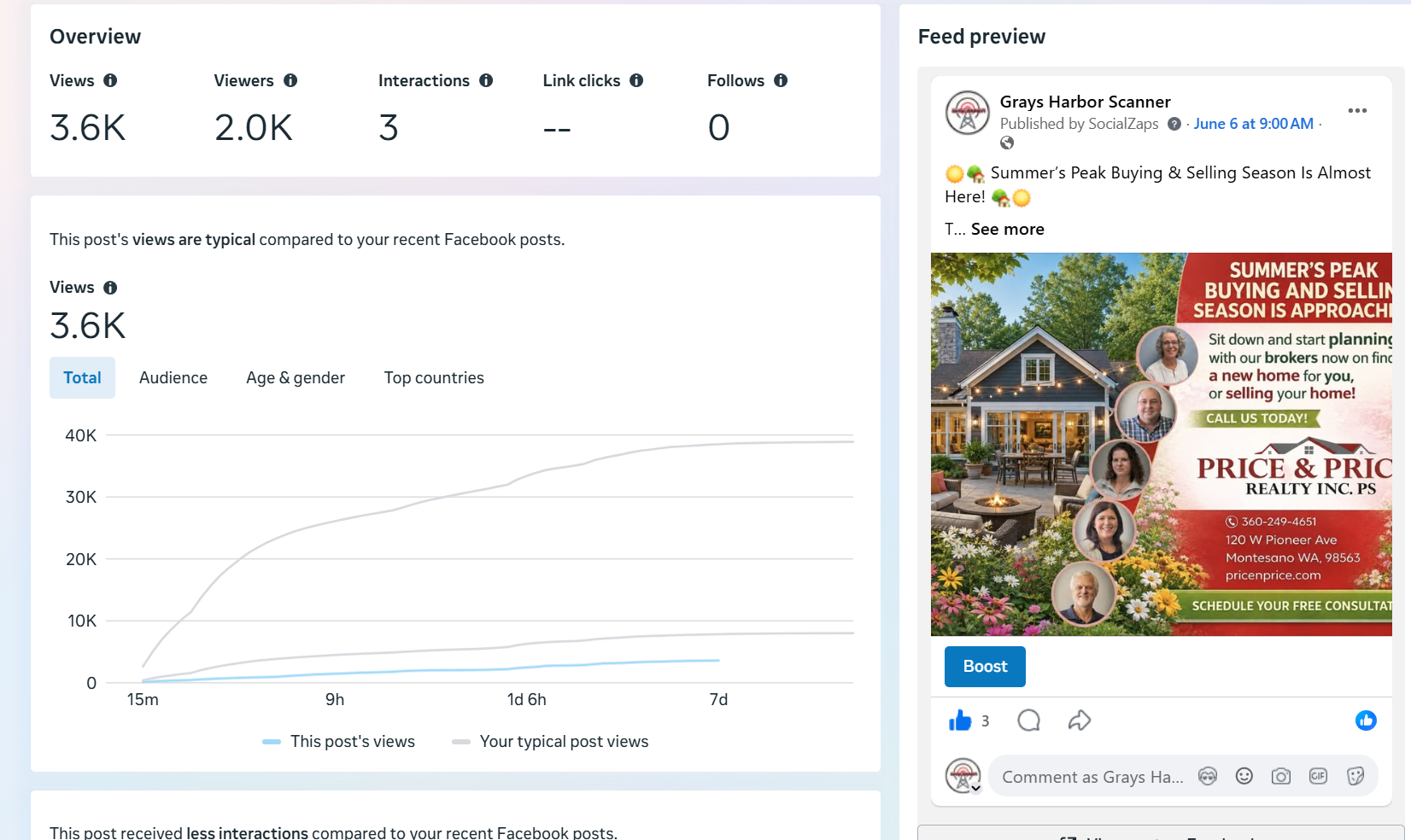Click the info icon next to the 3.6K chart Views heading

tap(110, 288)
